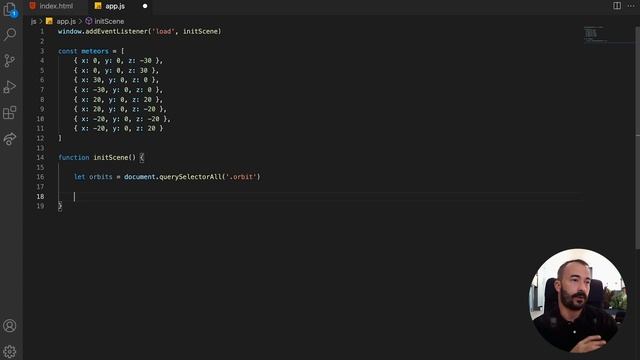Open the Run and Debug view icon
Image resolution: width=640 pixels, height=360 pixels.
(9, 87)
